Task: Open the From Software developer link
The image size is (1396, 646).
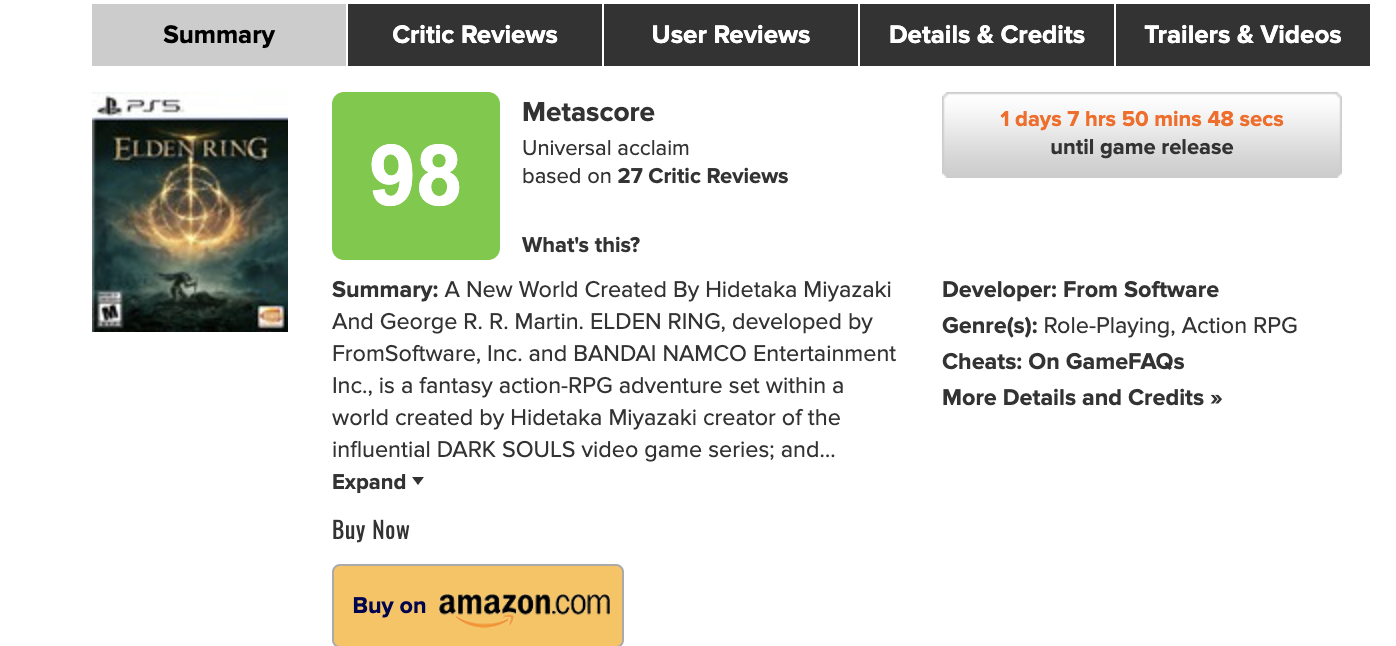Action: (1140, 290)
